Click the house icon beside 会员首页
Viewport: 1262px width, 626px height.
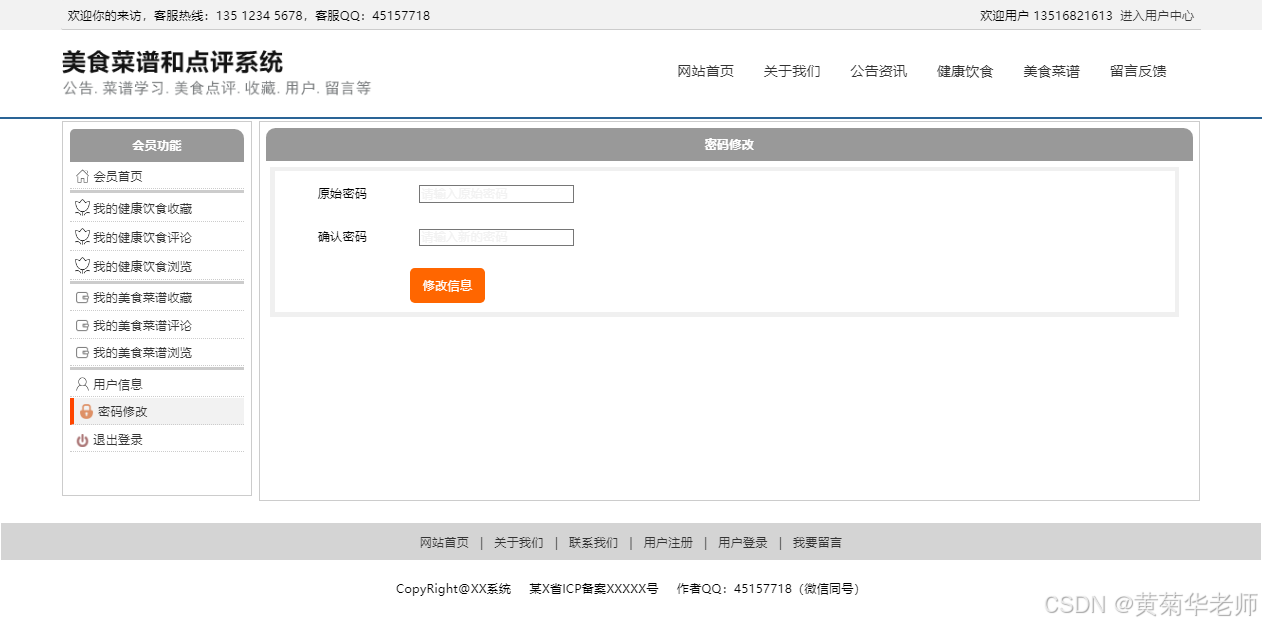[82, 176]
